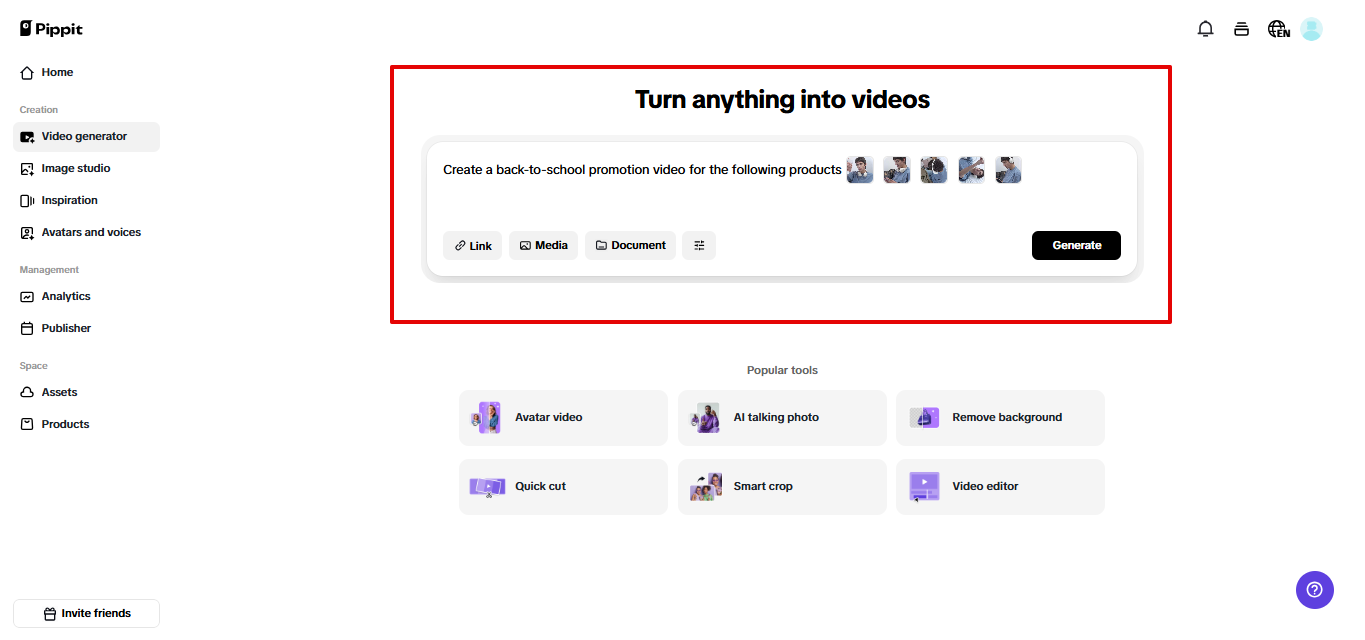
Task: Open the Remove background tool
Action: pos(1000,418)
